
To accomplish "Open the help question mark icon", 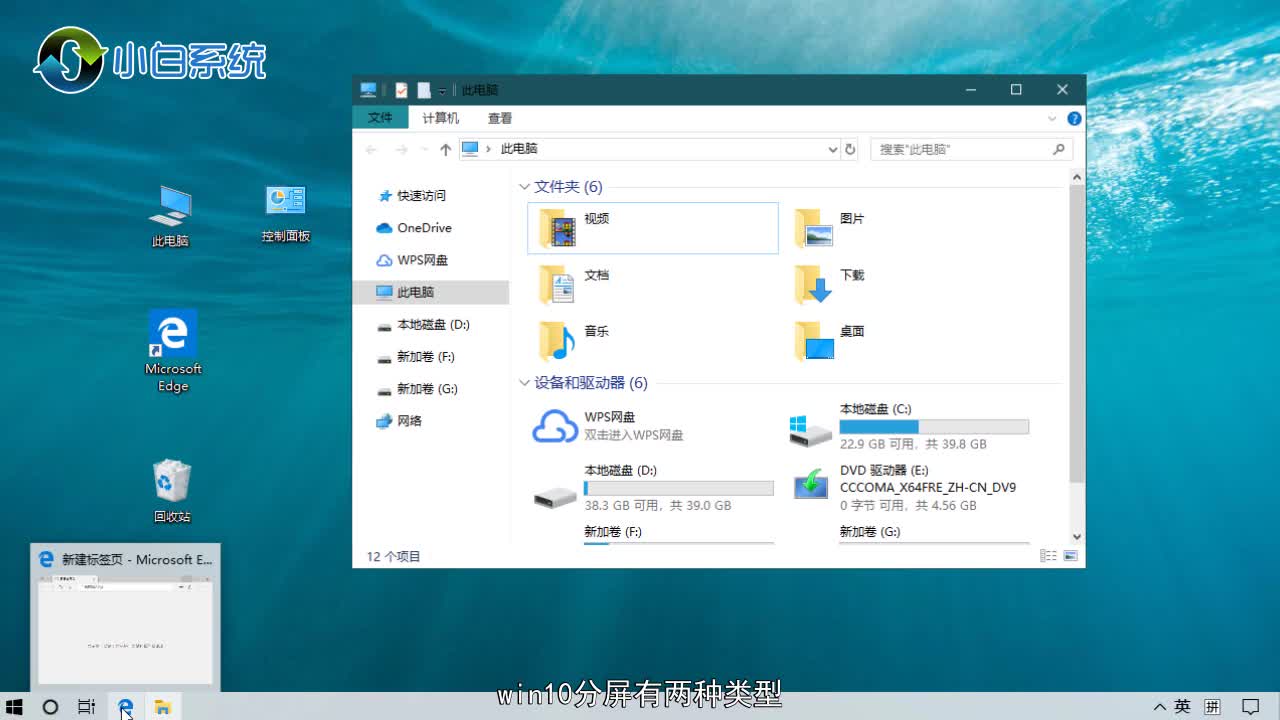I will pyautogui.click(x=1072, y=118).
